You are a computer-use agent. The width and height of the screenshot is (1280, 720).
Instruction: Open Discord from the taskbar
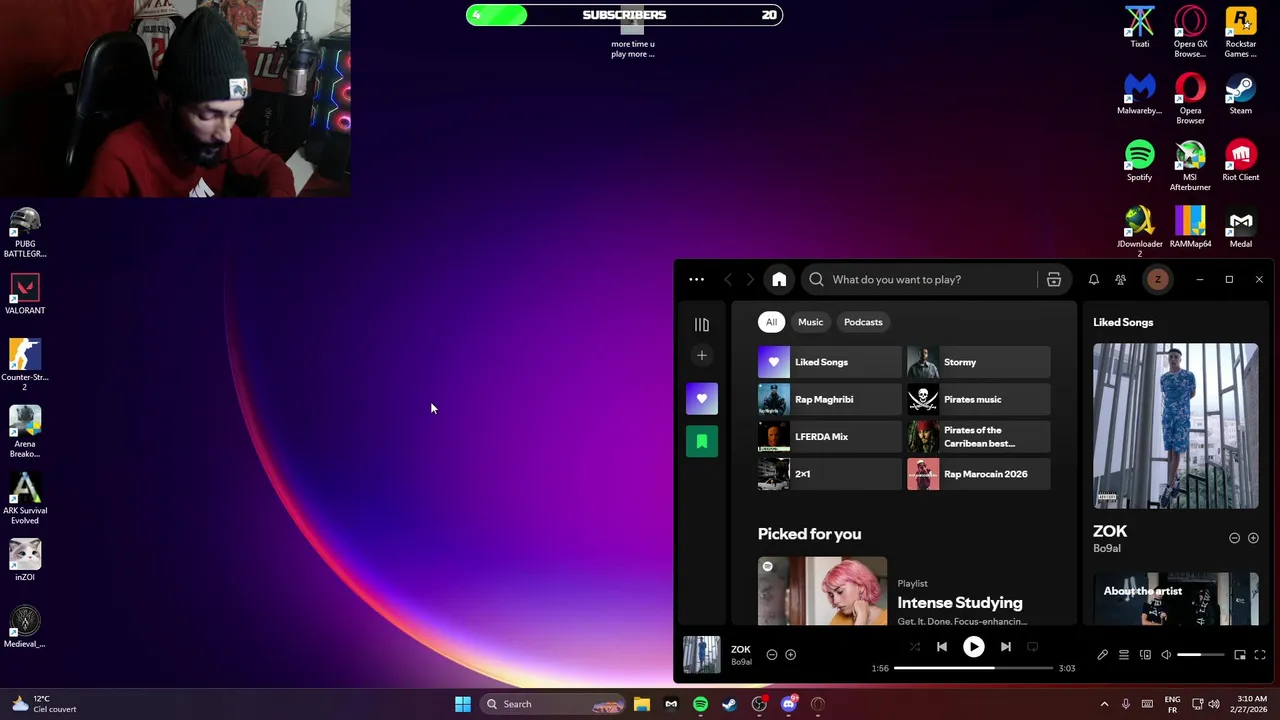point(789,704)
